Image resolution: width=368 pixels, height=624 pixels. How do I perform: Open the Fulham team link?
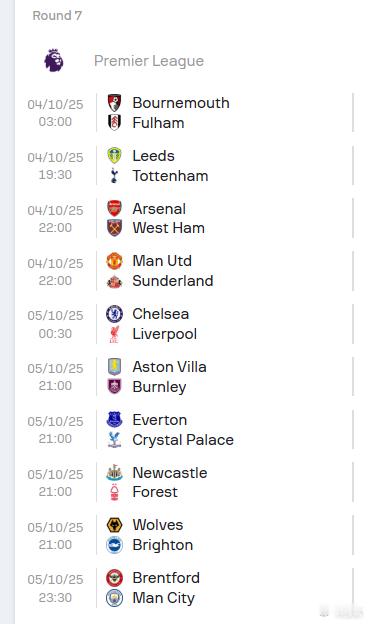pos(158,123)
